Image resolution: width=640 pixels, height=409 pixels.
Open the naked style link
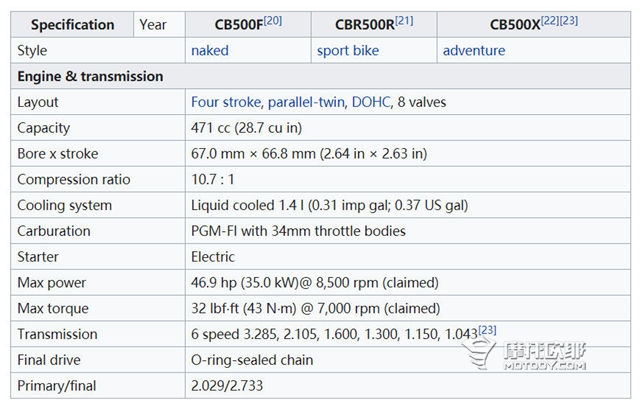210,51
